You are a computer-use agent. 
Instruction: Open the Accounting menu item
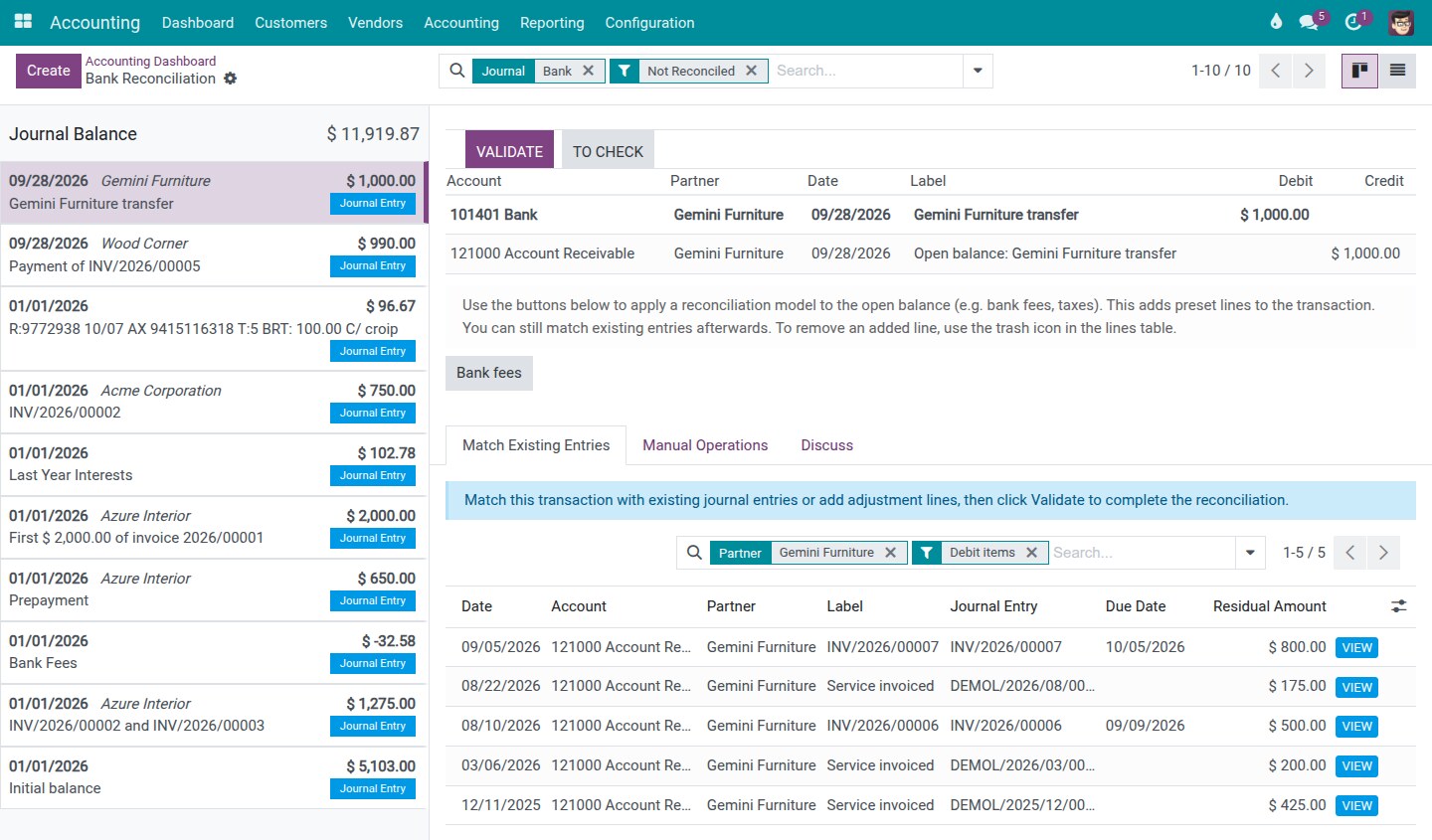pos(461,23)
